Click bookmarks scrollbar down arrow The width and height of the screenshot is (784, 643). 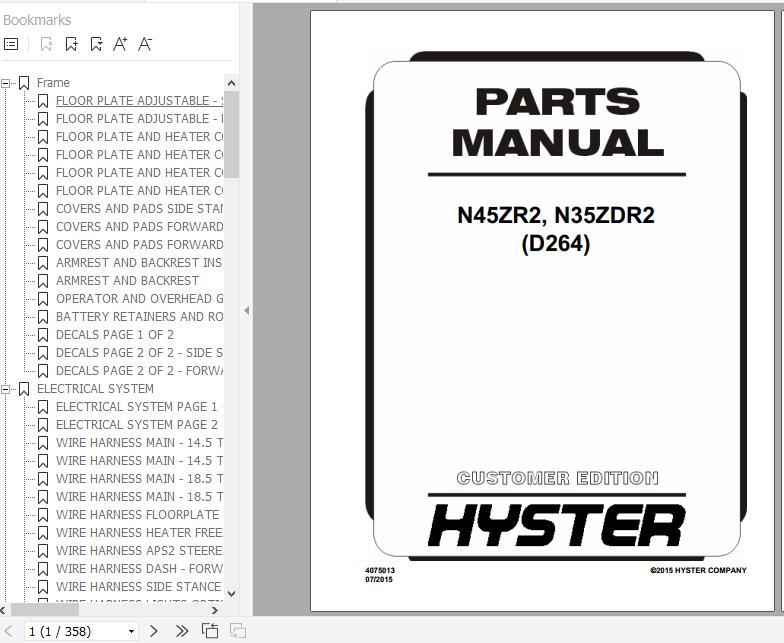click(232, 594)
